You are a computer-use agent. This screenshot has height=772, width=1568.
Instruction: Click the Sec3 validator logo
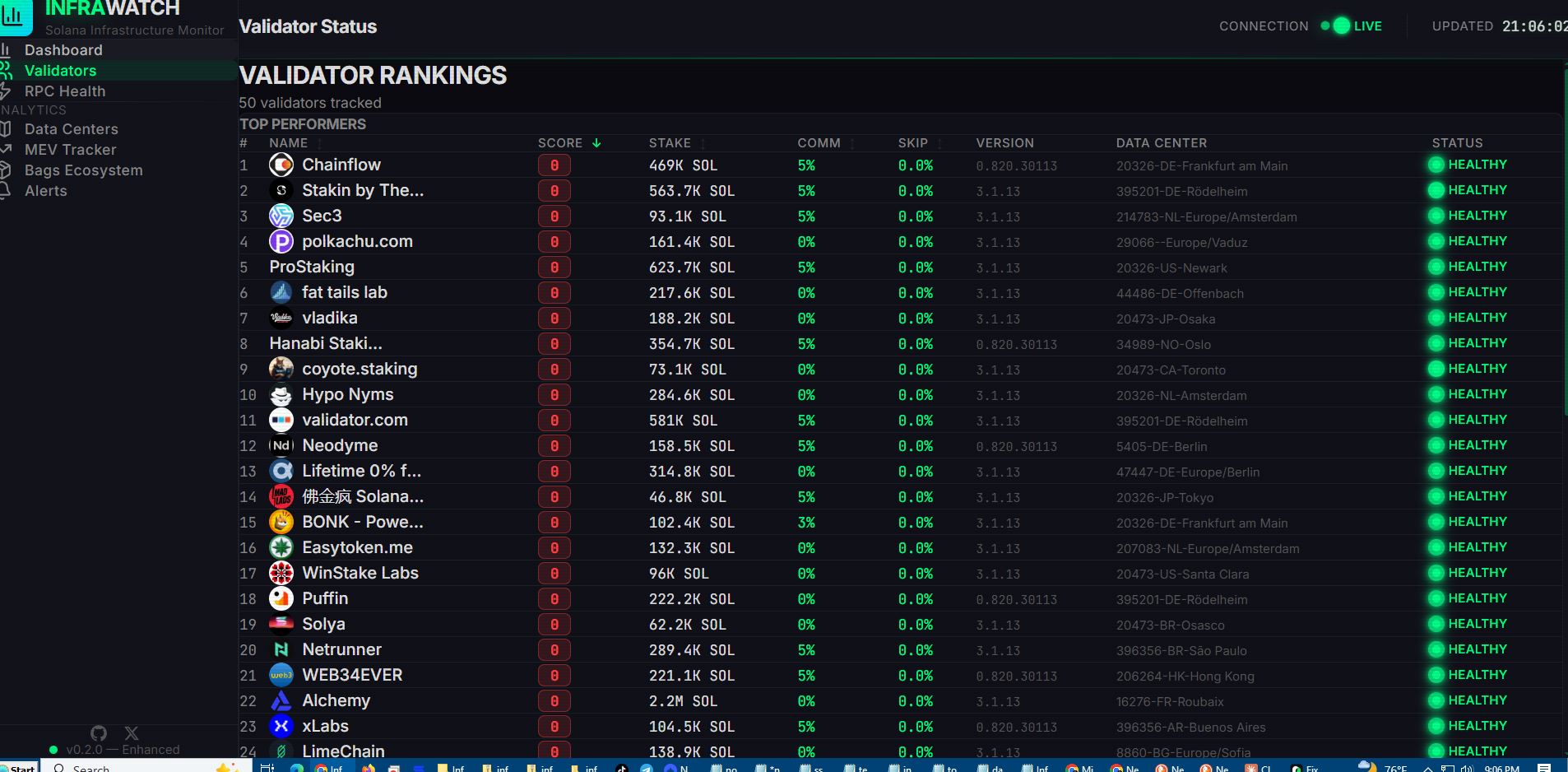pos(281,216)
